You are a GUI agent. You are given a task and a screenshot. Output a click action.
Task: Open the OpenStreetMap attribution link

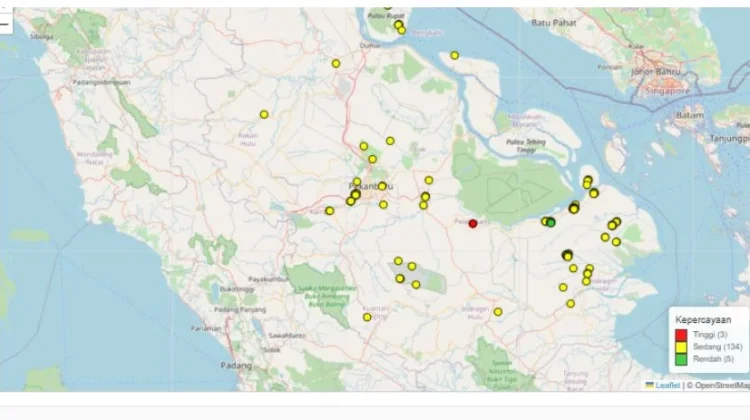click(x=718, y=385)
